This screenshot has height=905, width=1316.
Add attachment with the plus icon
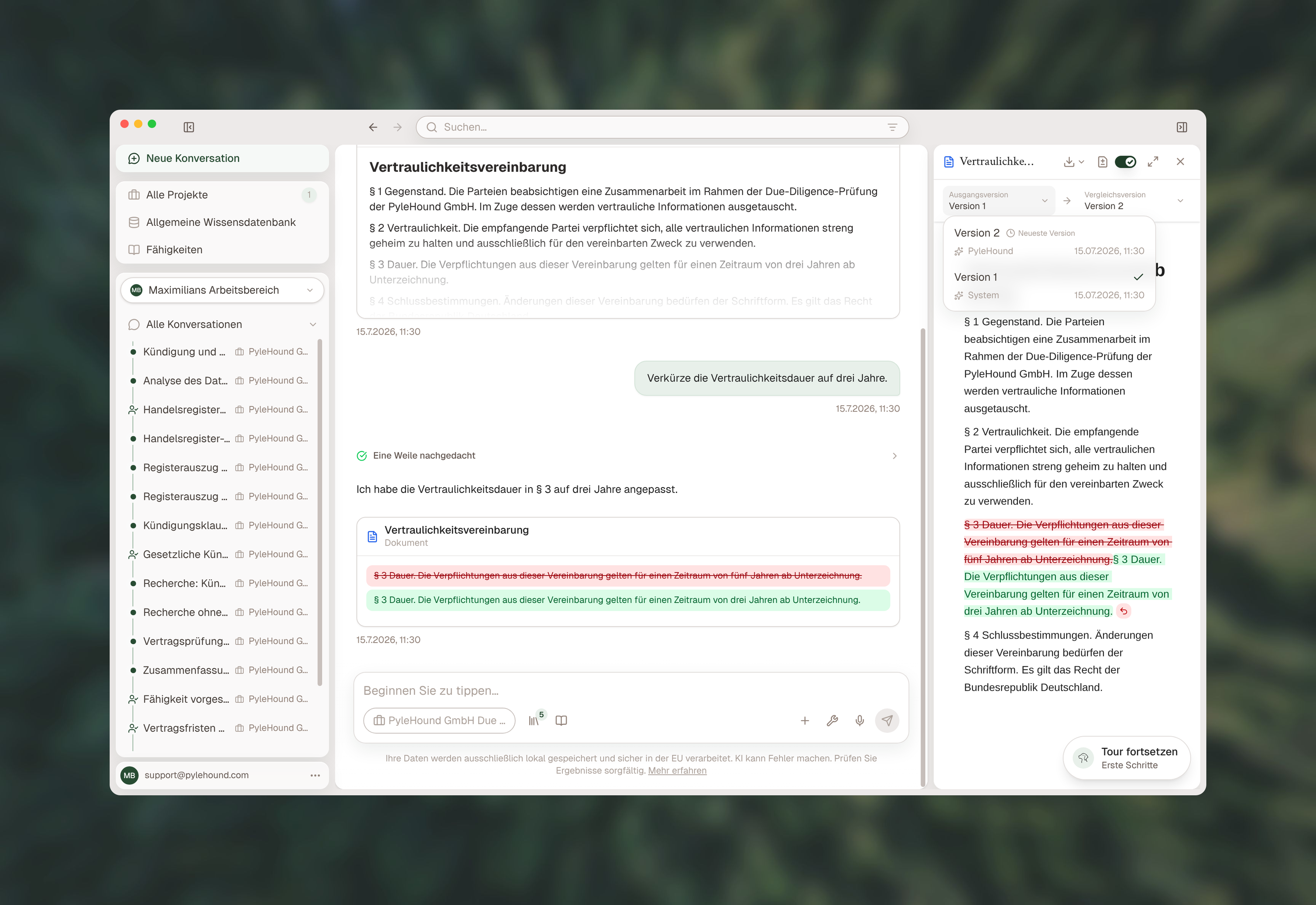tap(805, 720)
